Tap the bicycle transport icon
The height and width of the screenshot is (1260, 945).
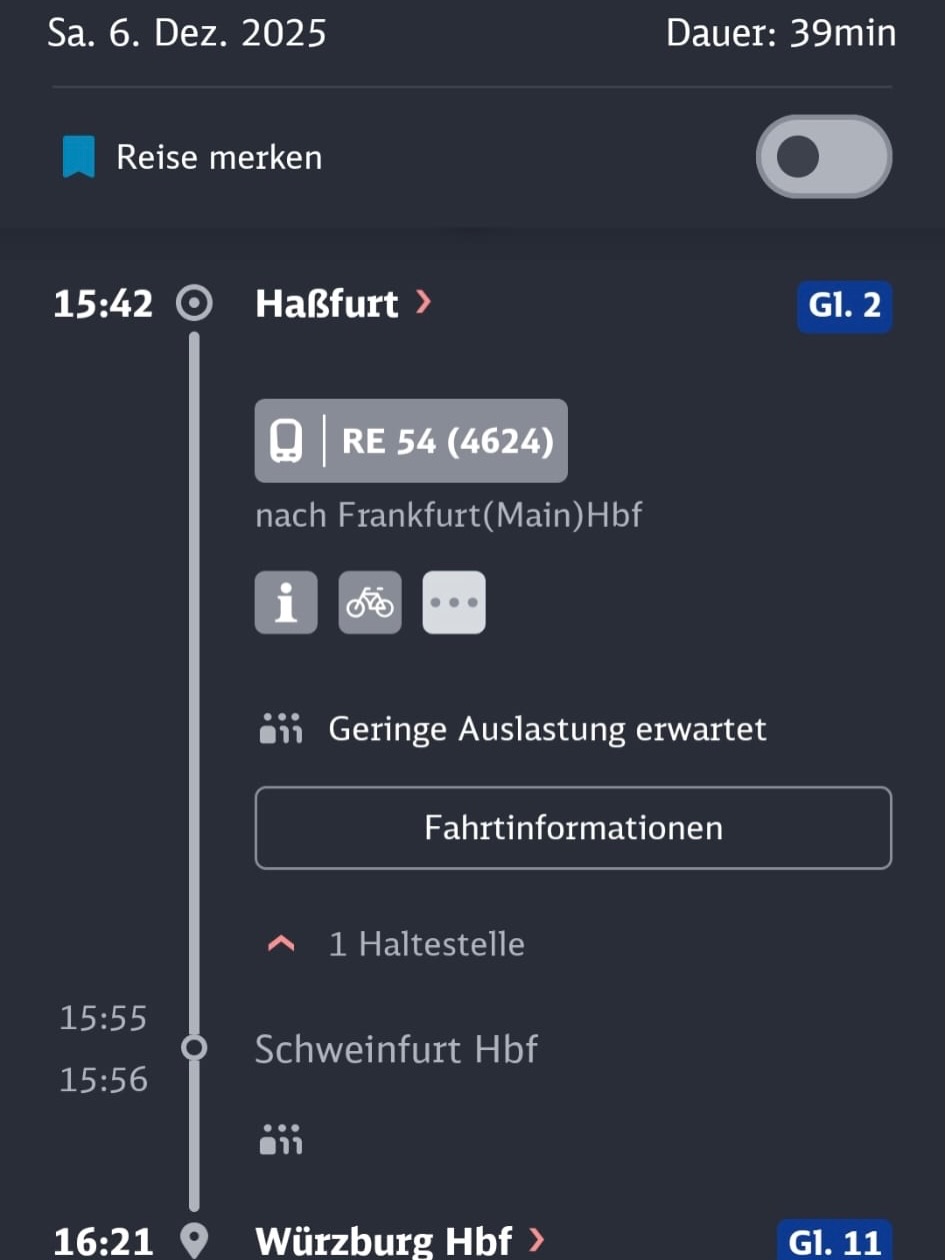pos(370,603)
